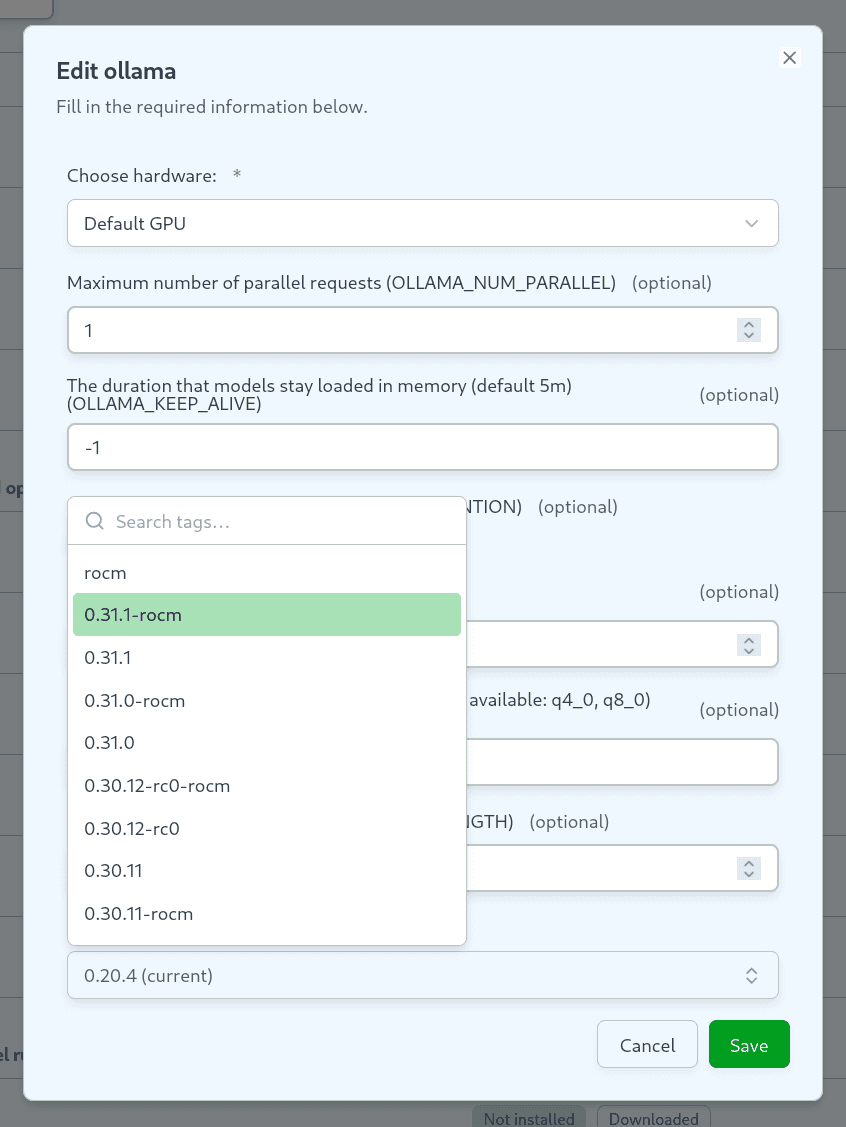
Task: Open the Choose hardware dropdown
Action: pos(423,223)
